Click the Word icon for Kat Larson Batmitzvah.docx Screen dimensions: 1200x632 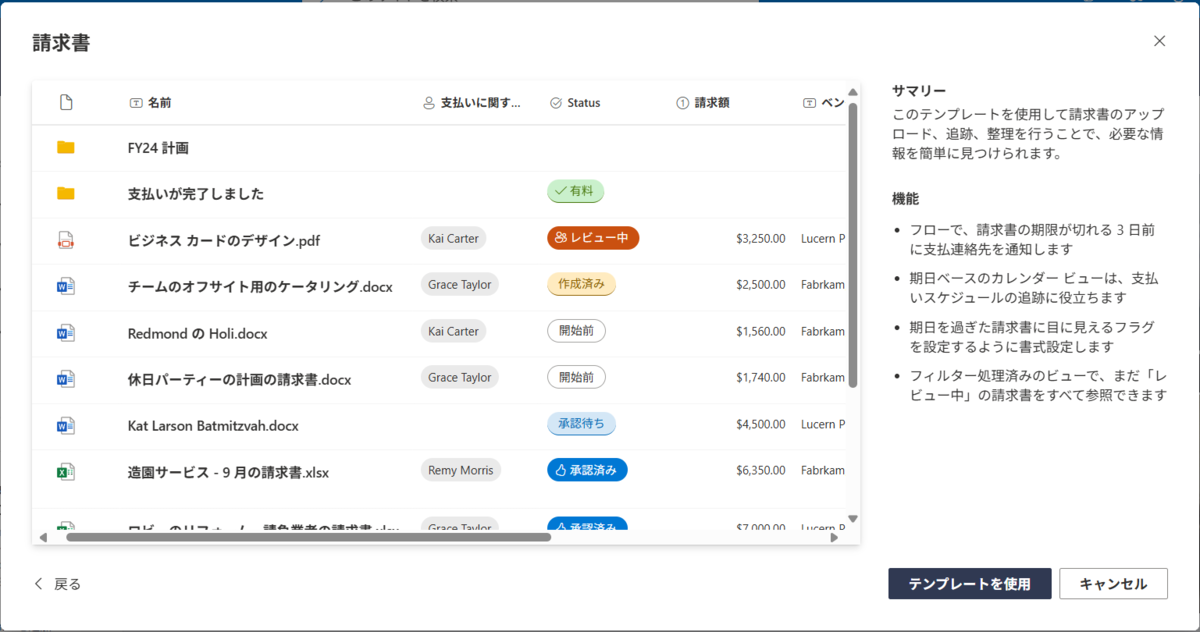pyautogui.click(x=66, y=425)
